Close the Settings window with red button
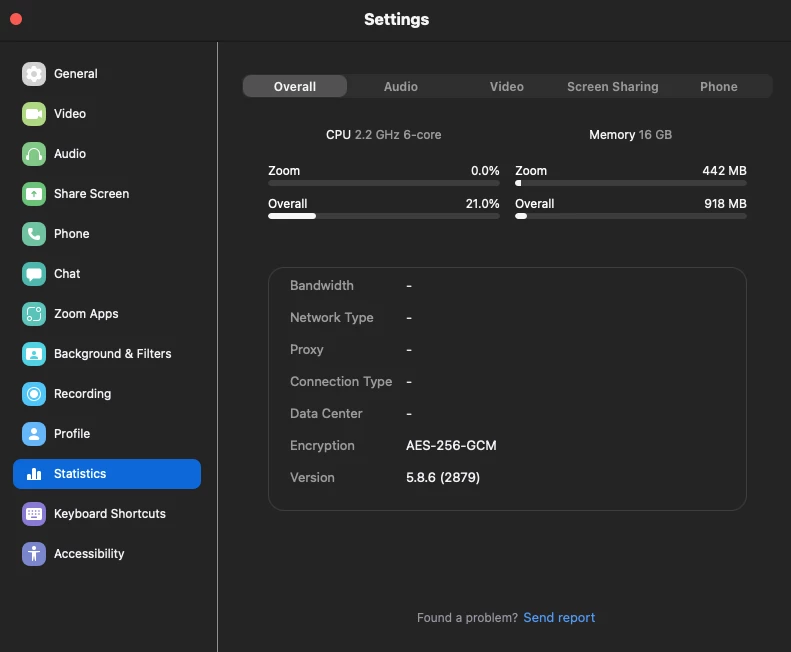Viewport: 791px width, 652px height. pyautogui.click(x=16, y=19)
